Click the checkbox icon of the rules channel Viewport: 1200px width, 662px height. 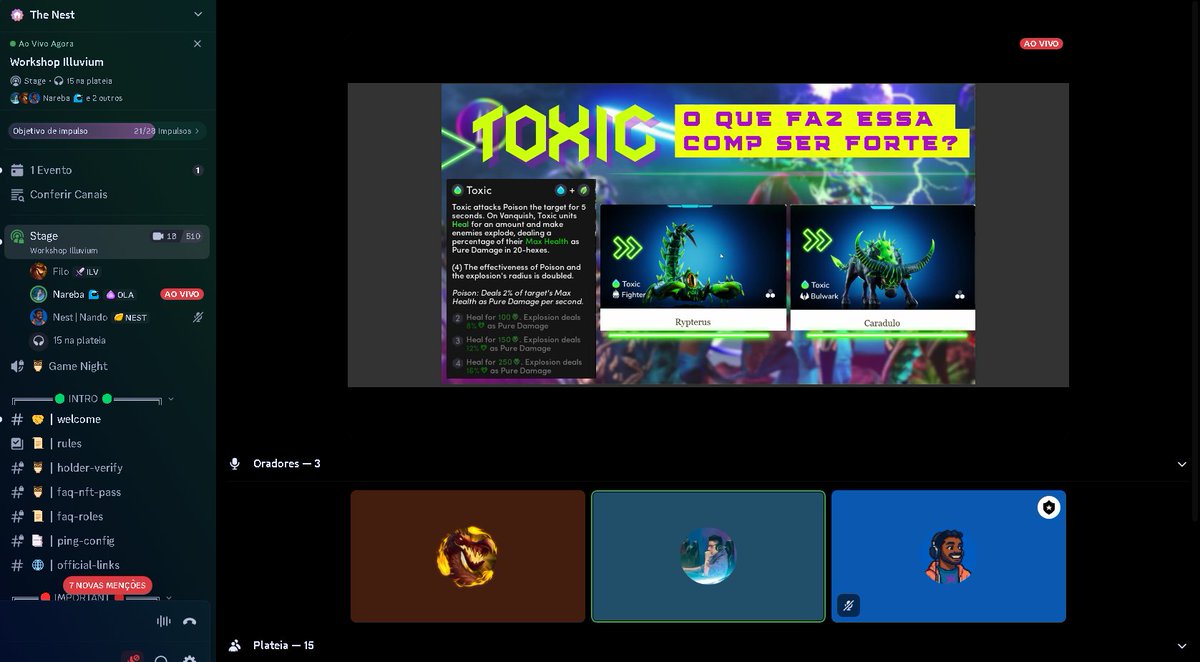pyautogui.click(x=17, y=443)
